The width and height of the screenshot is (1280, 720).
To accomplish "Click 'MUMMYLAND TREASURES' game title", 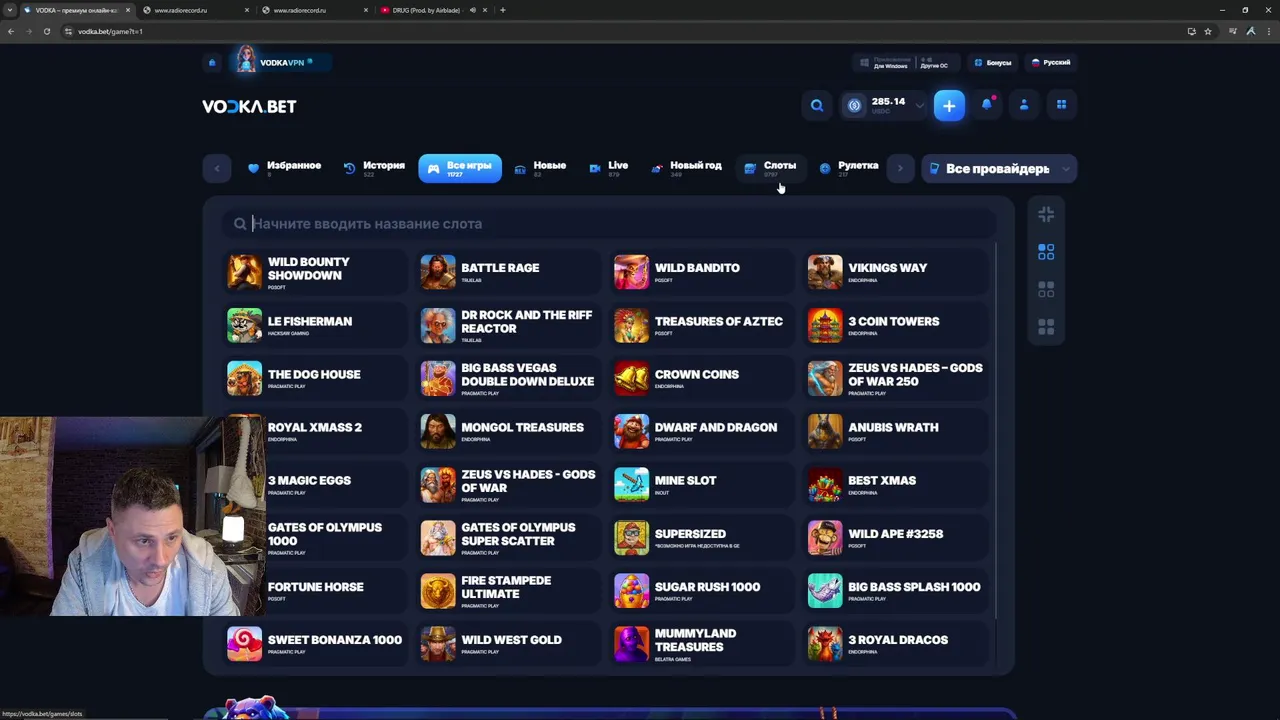I will tap(695, 640).
